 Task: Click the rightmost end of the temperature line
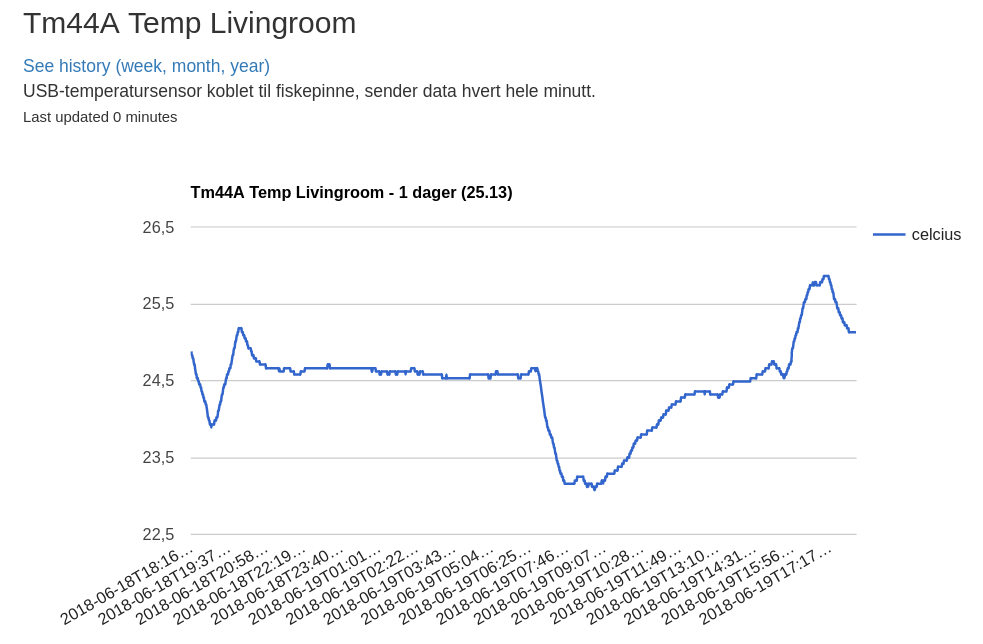click(x=854, y=332)
